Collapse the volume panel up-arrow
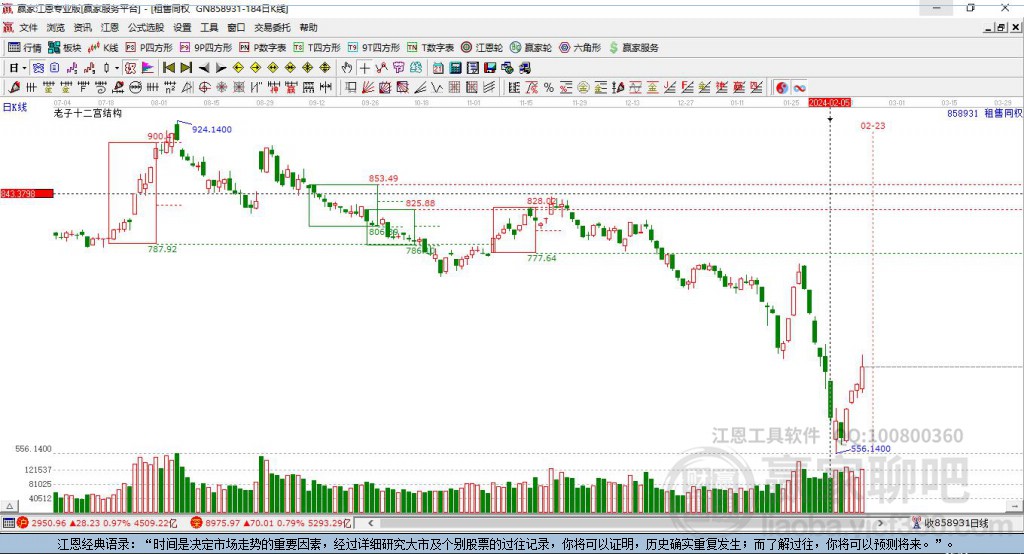Viewport: 1024px width, 554px height. click(x=8, y=506)
